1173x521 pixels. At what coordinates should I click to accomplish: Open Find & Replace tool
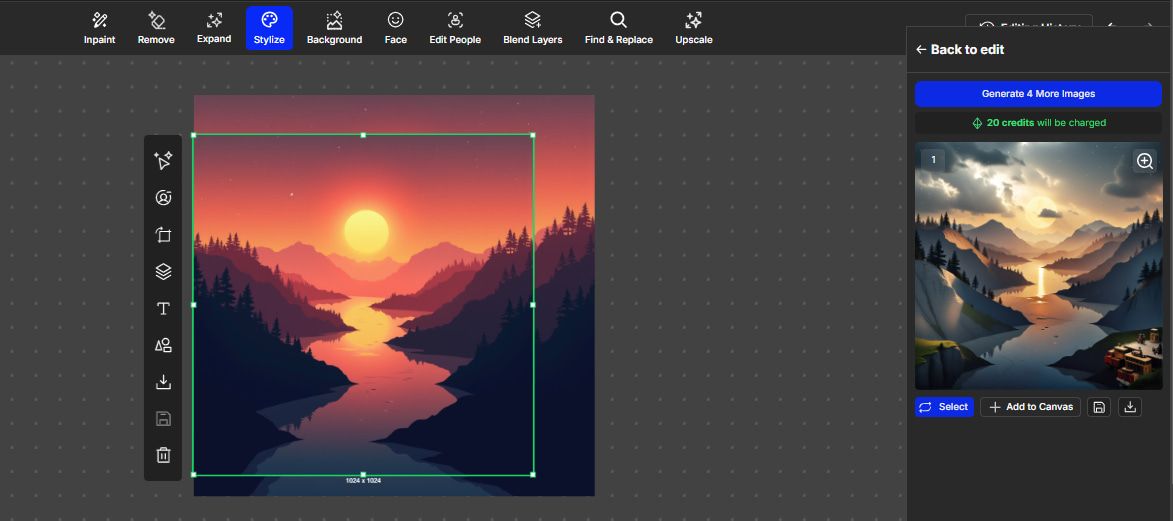pyautogui.click(x=619, y=28)
